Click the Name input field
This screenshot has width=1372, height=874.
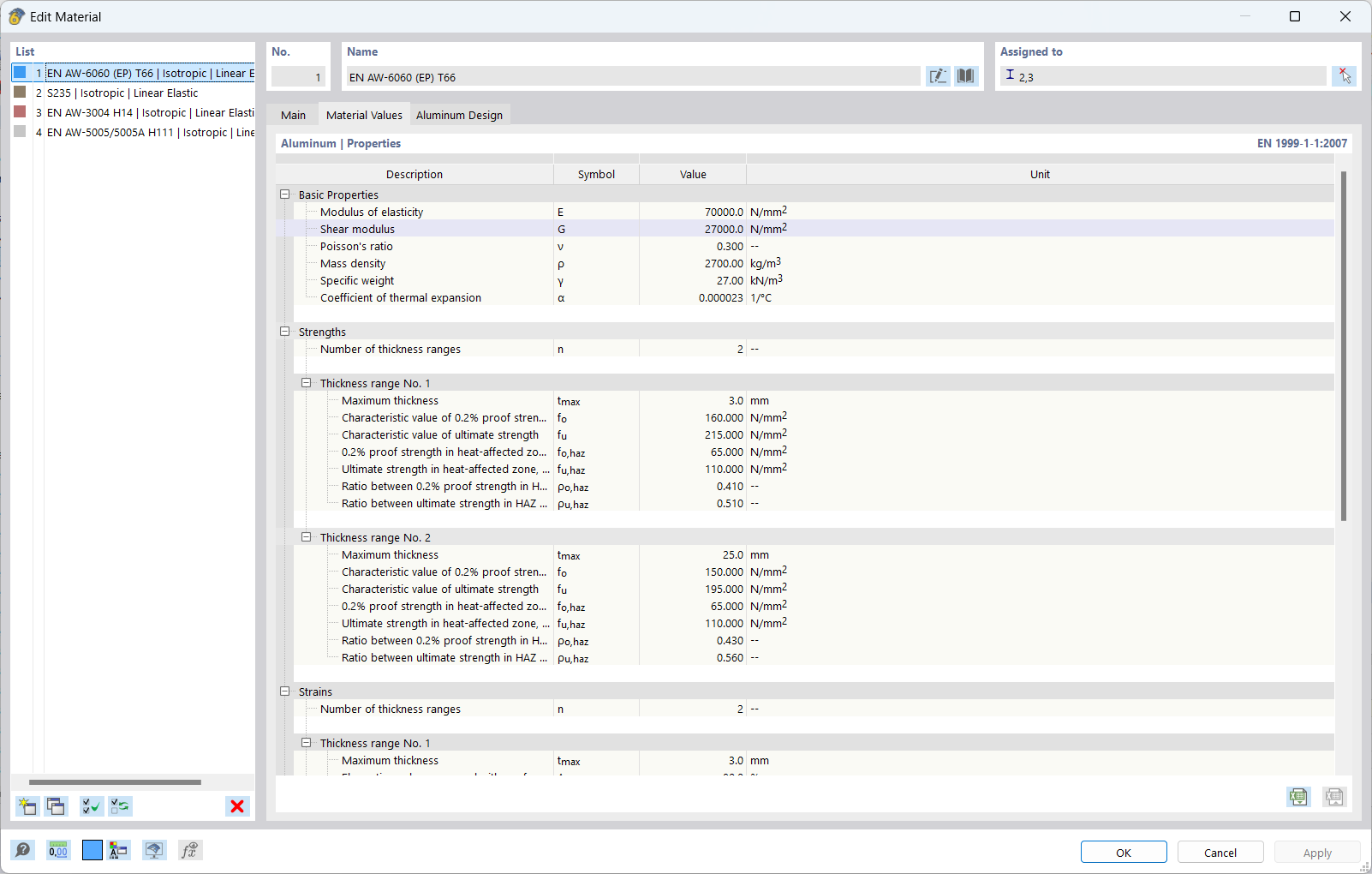[x=633, y=77]
